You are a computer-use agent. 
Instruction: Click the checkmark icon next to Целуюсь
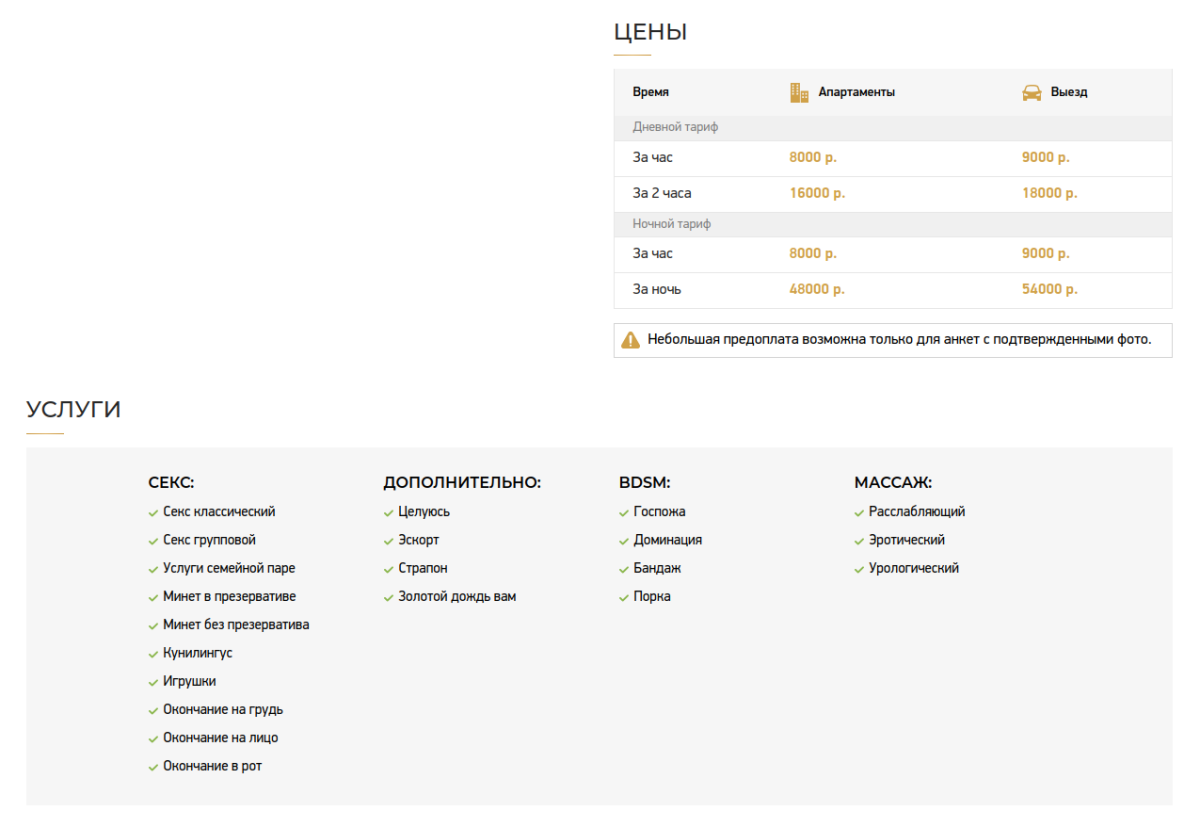(x=389, y=513)
